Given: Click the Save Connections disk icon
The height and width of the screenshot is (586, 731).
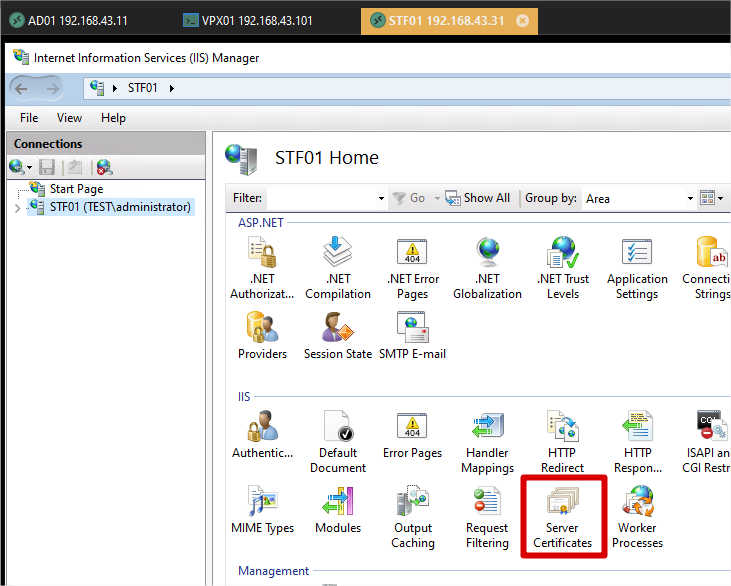Looking at the screenshot, I should coord(47,167).
